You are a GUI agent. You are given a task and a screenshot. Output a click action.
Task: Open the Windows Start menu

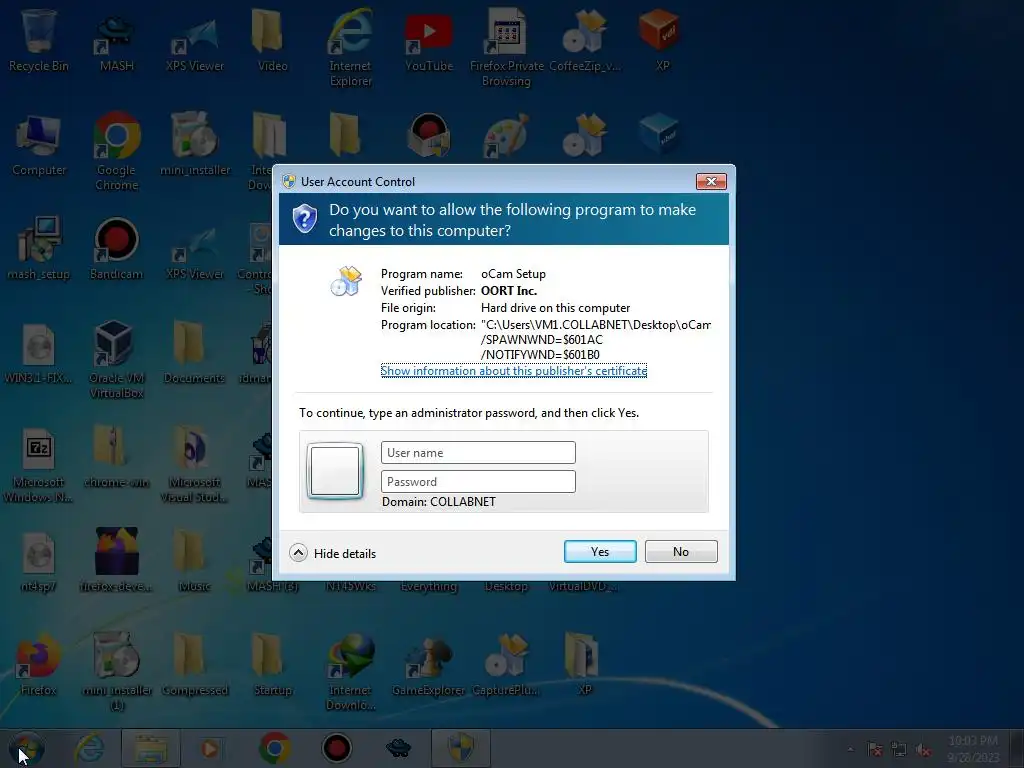[x=27, y=748]
